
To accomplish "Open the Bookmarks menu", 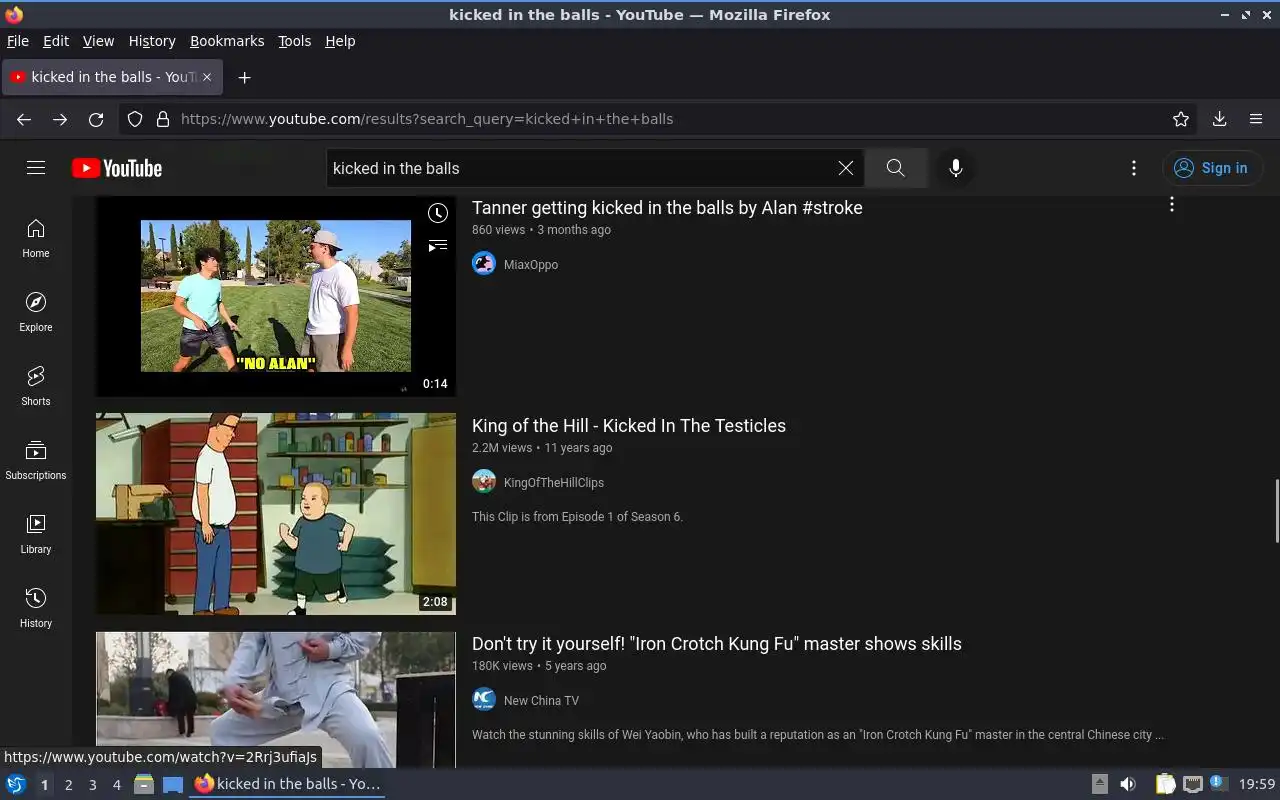I will coord(227,41).
